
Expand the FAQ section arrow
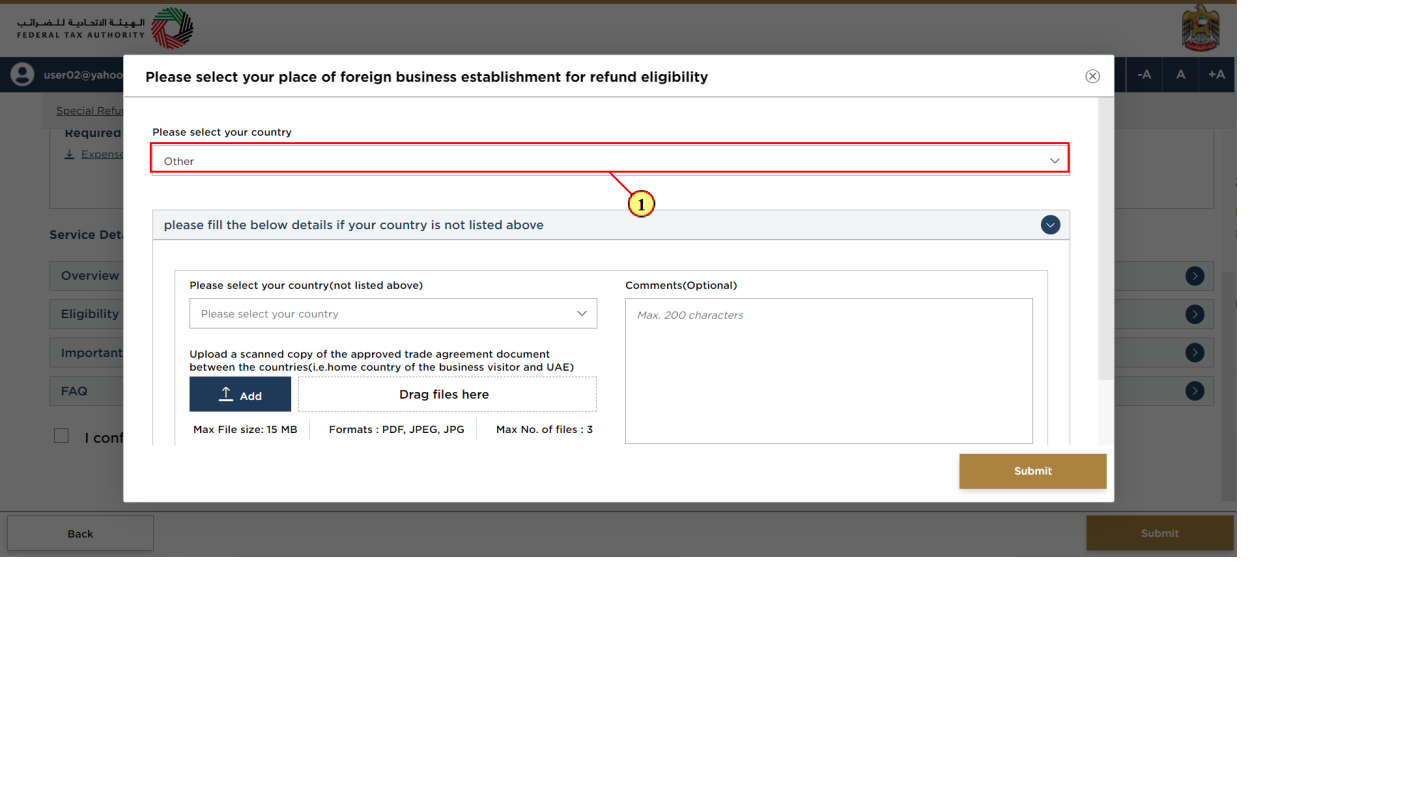click(x=1195, y=391)
